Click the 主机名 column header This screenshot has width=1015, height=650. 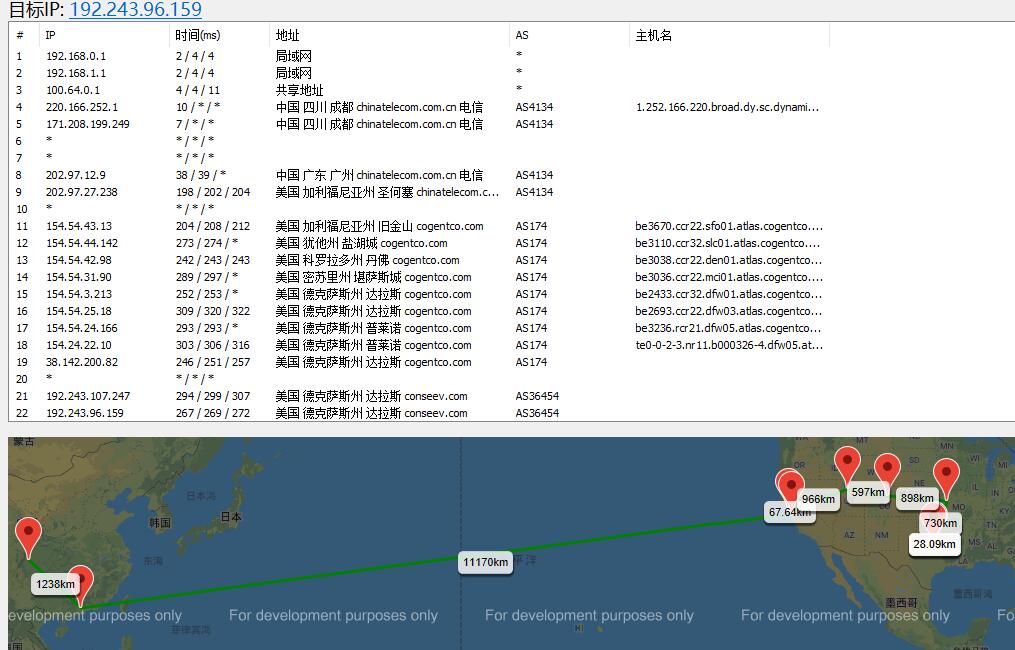[x=729, y=36]
